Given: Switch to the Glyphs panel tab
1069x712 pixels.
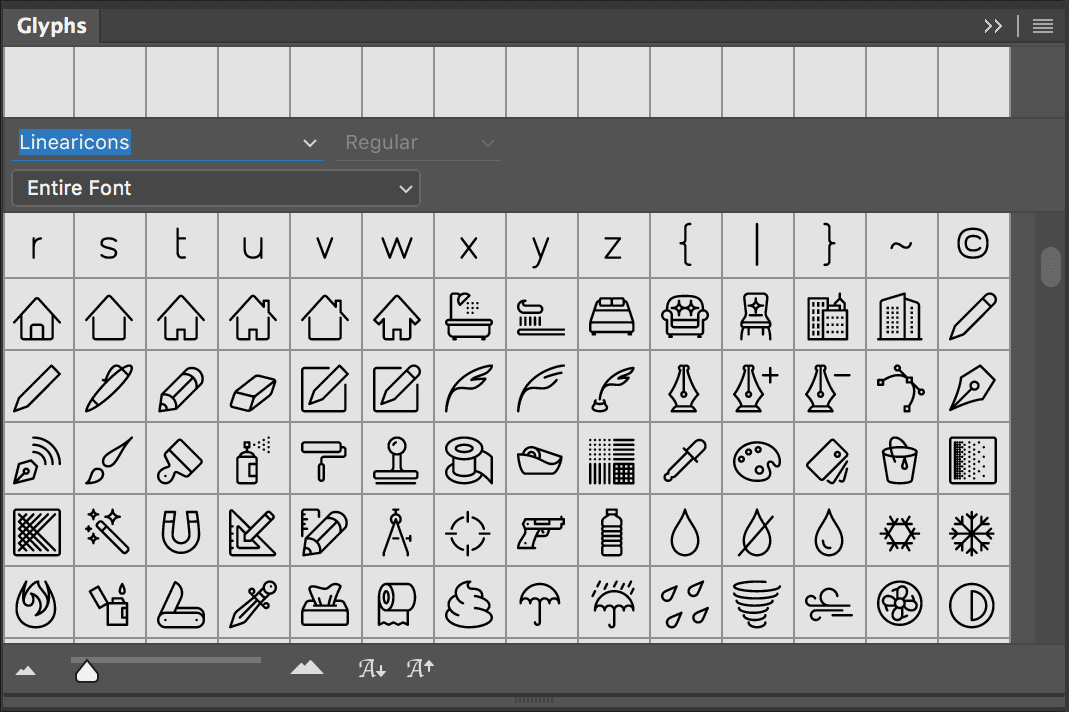Looking at the screenshot, I should coord(52,26).
